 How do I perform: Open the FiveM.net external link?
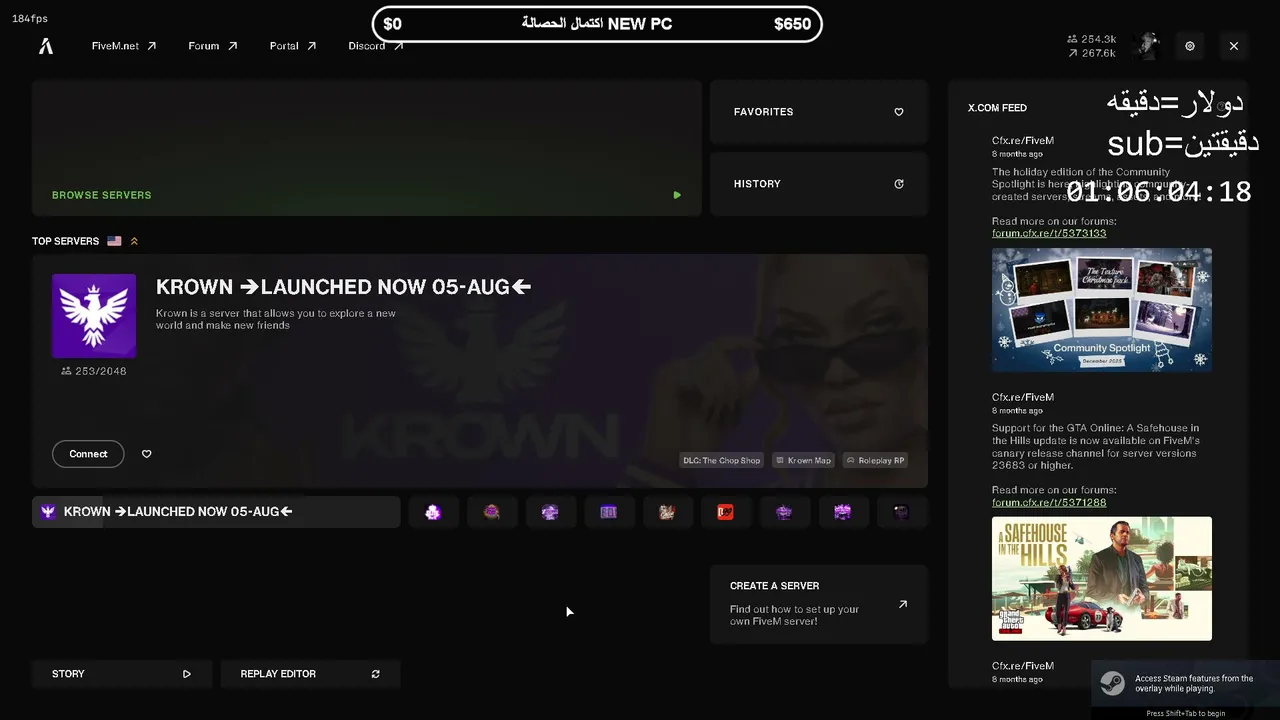[124, 46]
